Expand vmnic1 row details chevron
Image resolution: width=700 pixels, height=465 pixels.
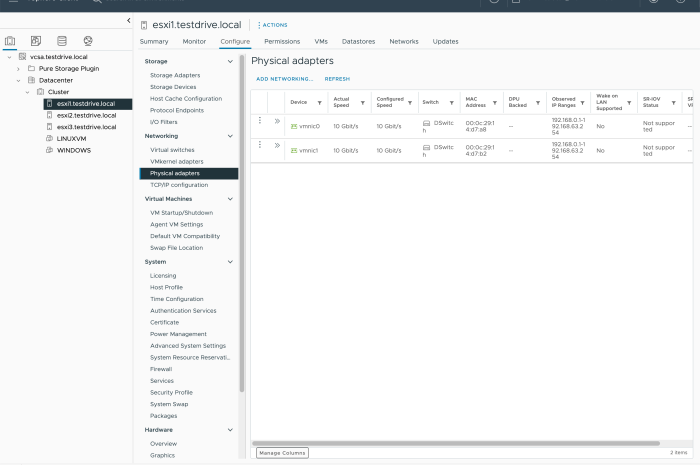click(277, 146)
